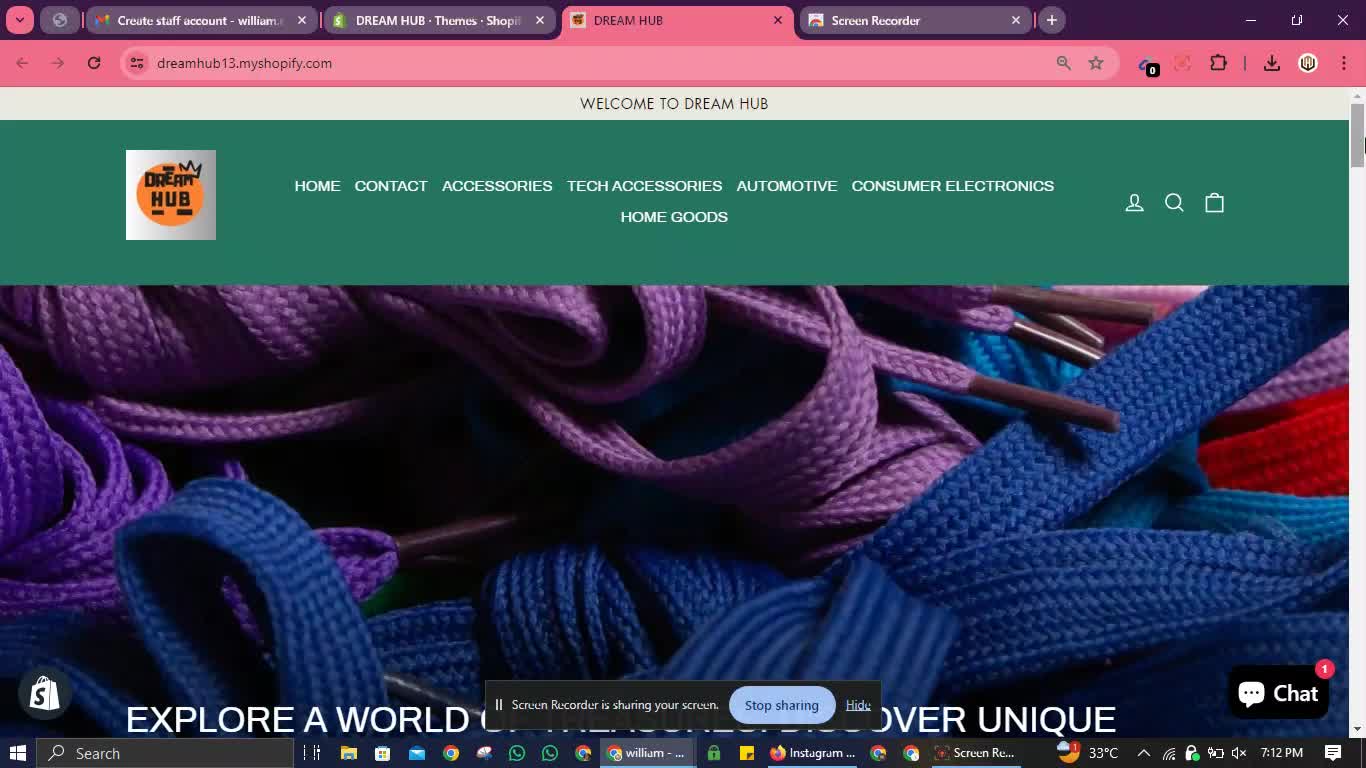The width and height of the screenshot is (1366, 768).
Task: Open browser Extensions puzzle icon
Action: 1218,63
